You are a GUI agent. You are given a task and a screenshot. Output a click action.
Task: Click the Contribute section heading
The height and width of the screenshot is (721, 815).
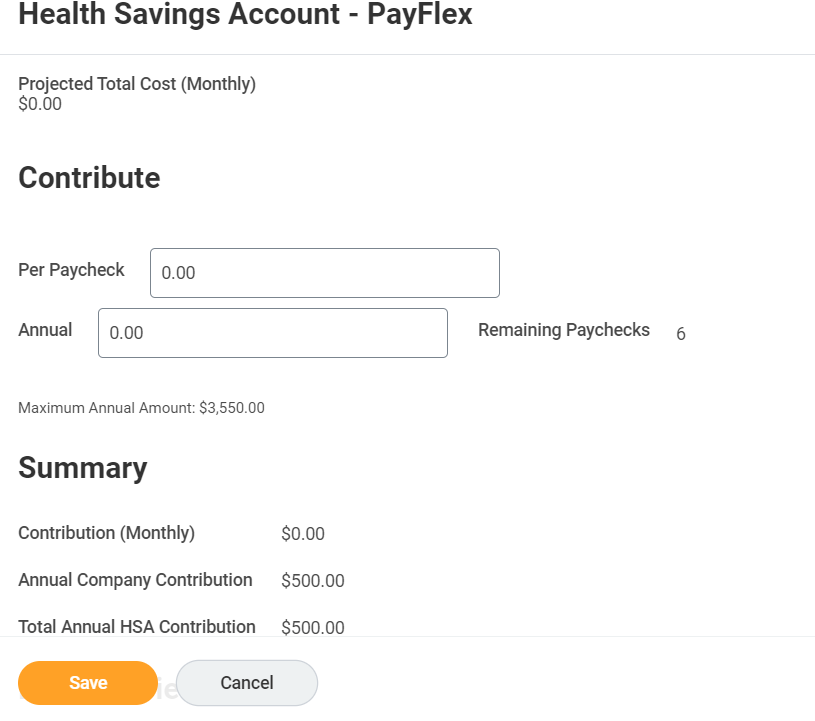click(x=89, y=178)
